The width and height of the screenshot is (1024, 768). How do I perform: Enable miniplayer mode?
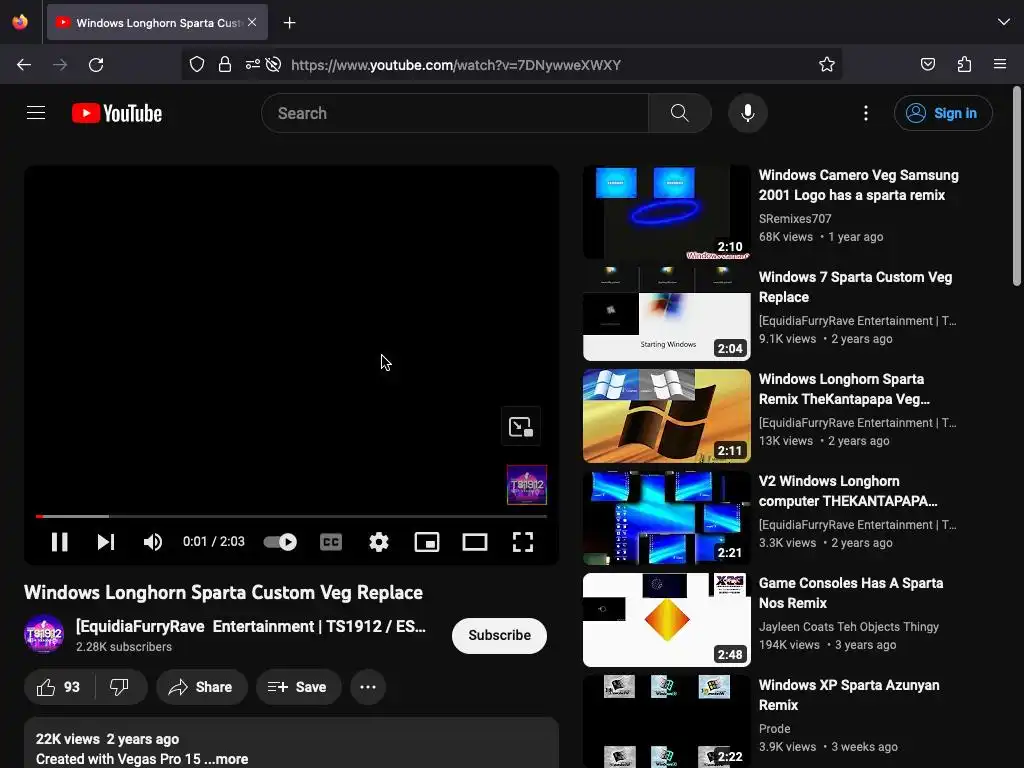tap(427, 542)
